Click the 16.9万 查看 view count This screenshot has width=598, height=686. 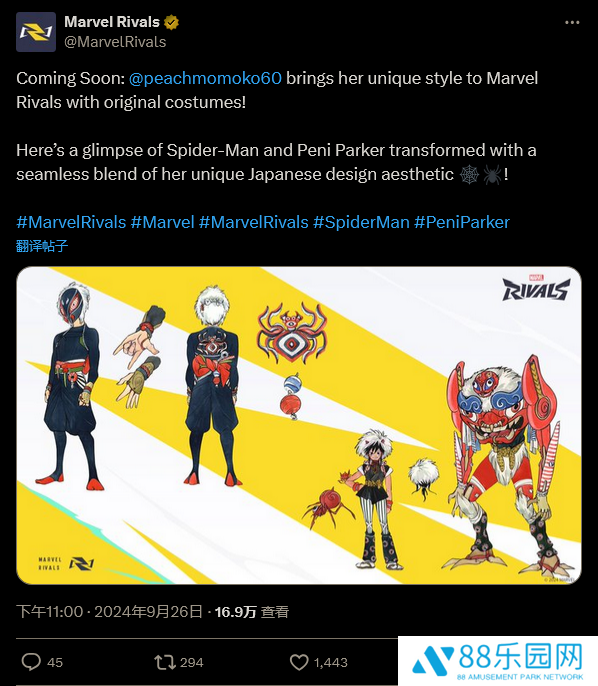pyautogui.click(x=252, y=612)
